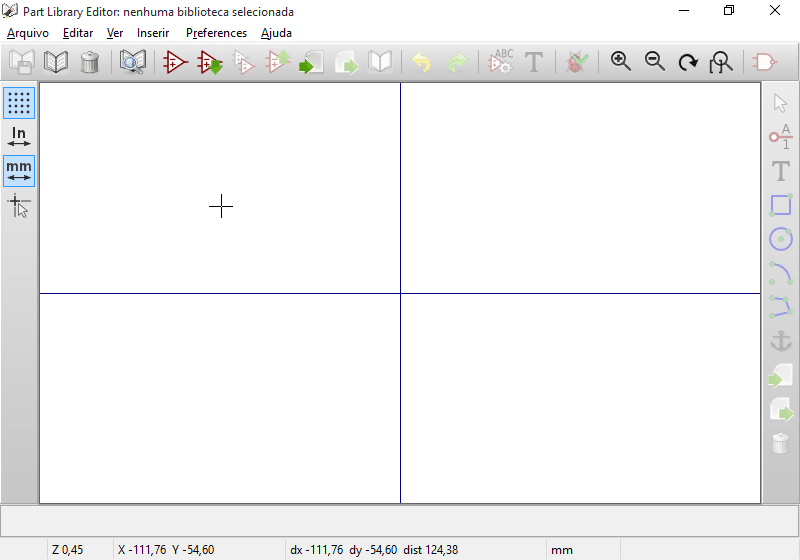Open the Preferences menu

tap(216, 33)
